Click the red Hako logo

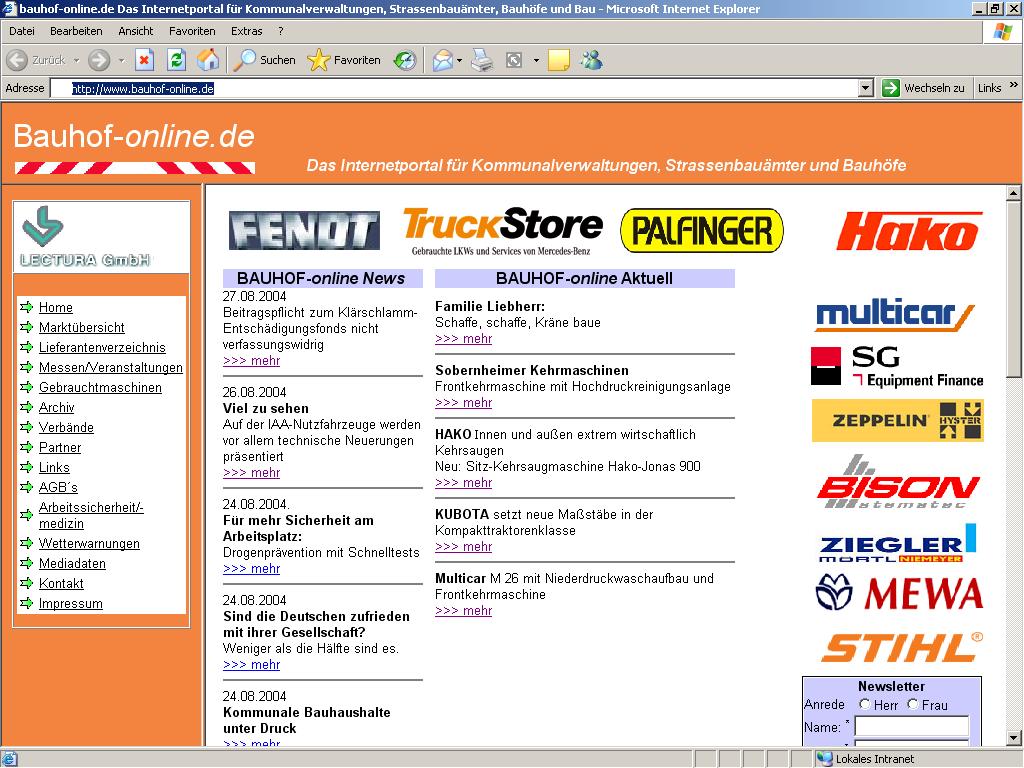909,231
